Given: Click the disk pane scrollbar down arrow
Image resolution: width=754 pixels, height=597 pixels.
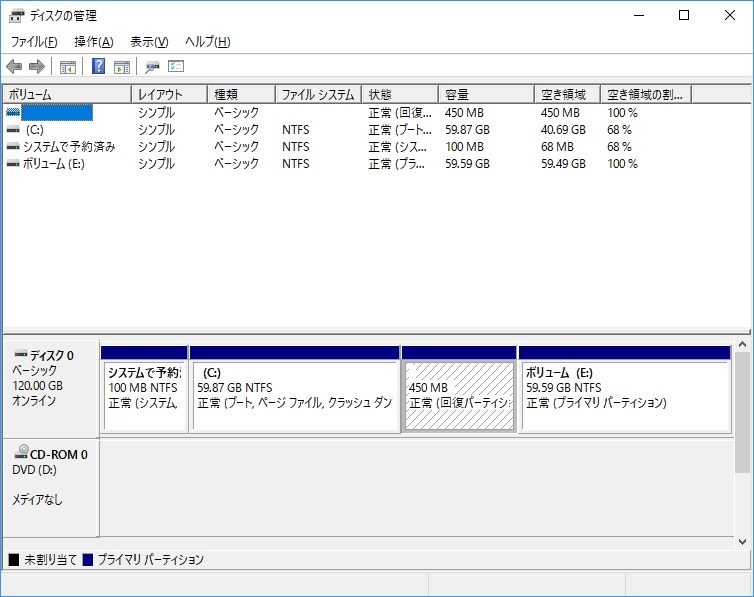Looking at the screenshot, I should pyautogui.click(x=742, y=542).
